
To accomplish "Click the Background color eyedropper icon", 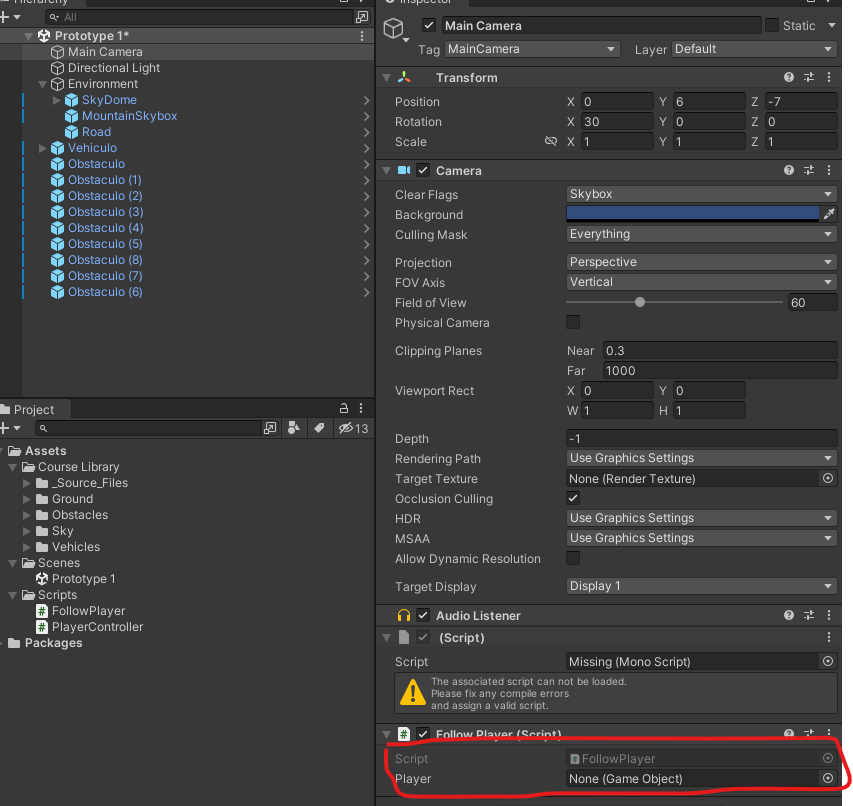I will [828, 214].
